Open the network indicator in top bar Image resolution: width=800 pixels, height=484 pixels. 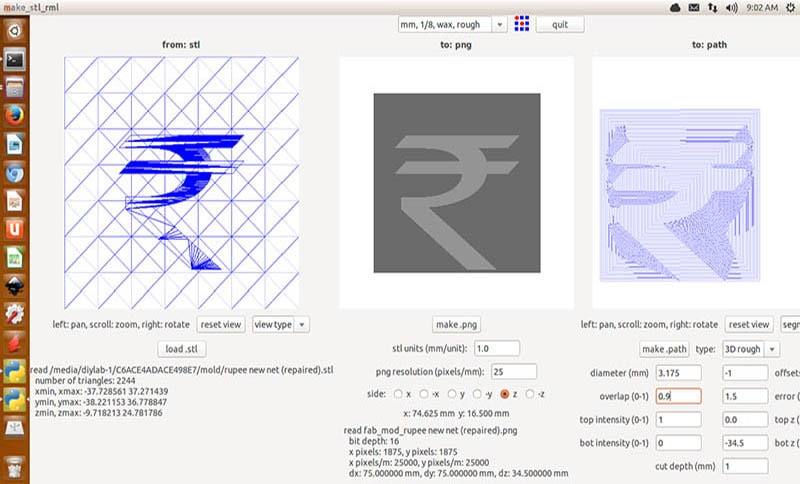pos(712,8)
